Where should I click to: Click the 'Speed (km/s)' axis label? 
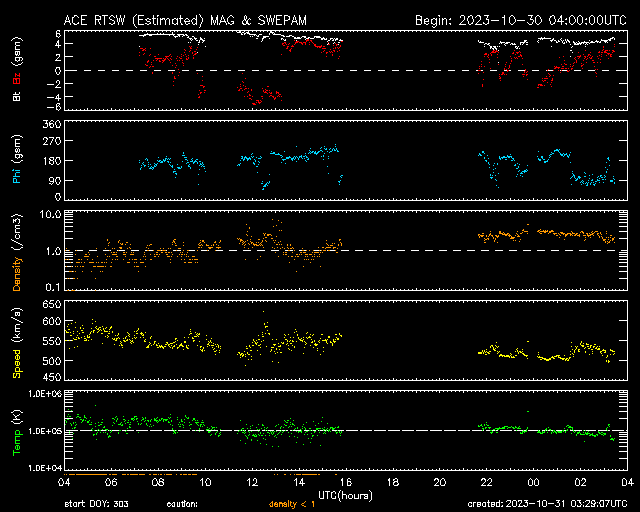(x=17, y=343)
